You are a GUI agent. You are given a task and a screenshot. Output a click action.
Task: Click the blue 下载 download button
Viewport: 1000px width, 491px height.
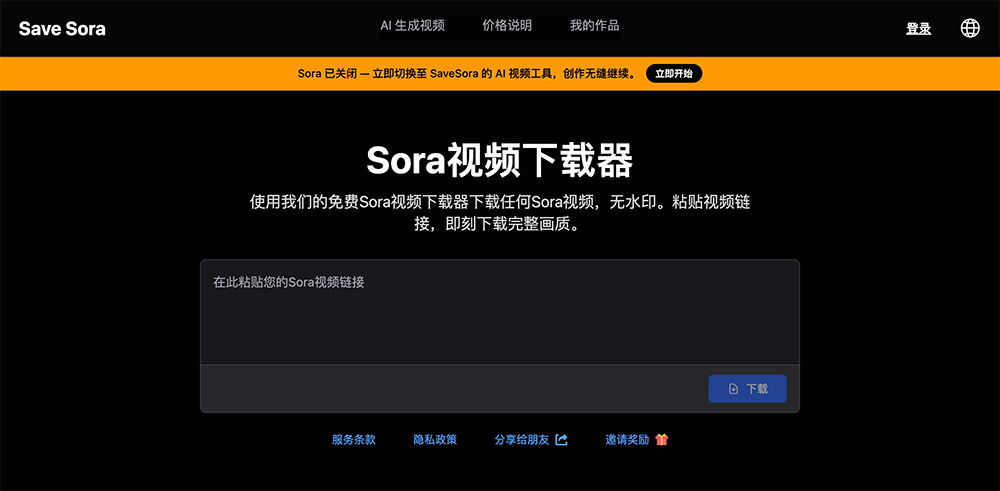(x=747, y=388)
